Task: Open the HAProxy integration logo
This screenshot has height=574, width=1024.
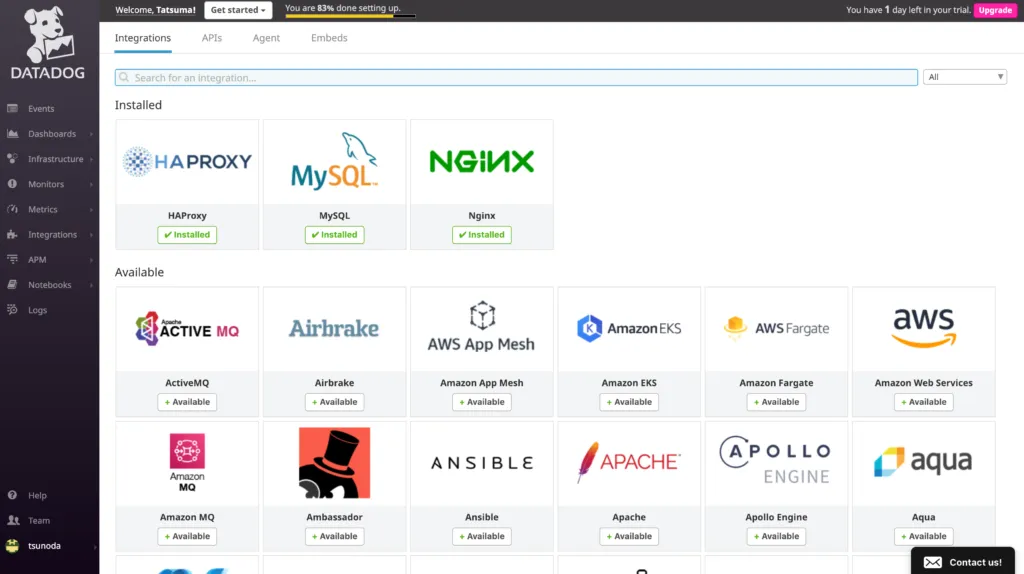Action: coord(187,161)
